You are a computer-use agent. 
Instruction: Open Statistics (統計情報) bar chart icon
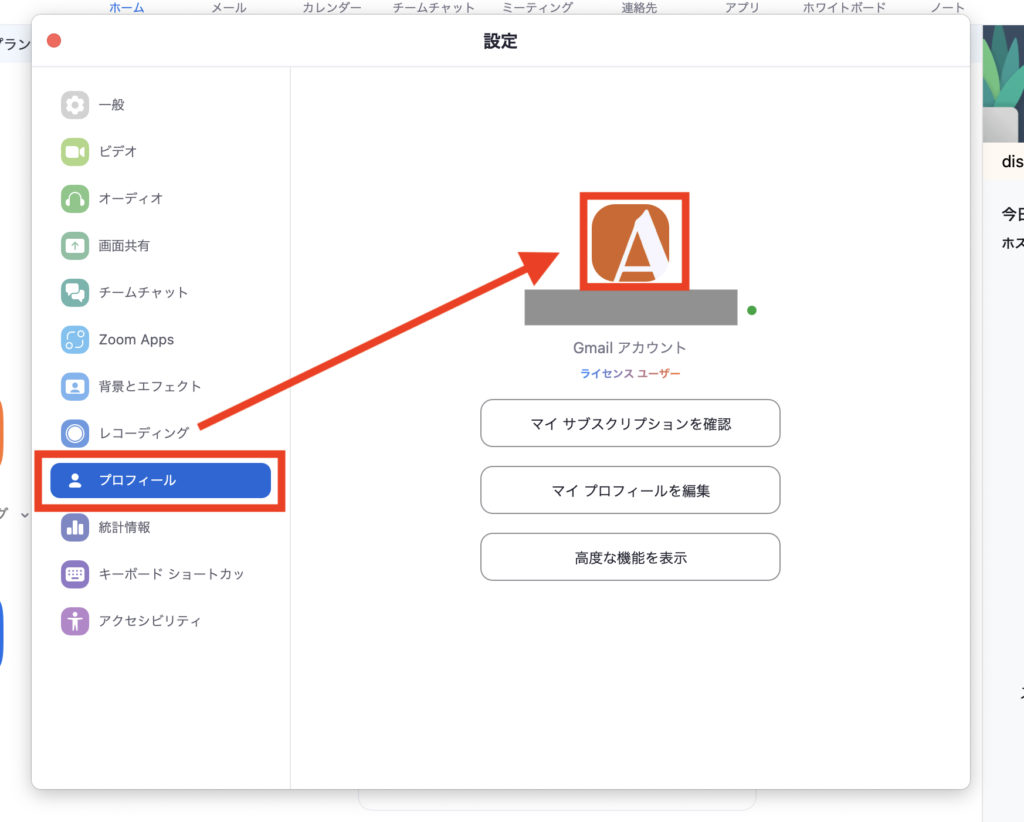[x=75, y=527]
